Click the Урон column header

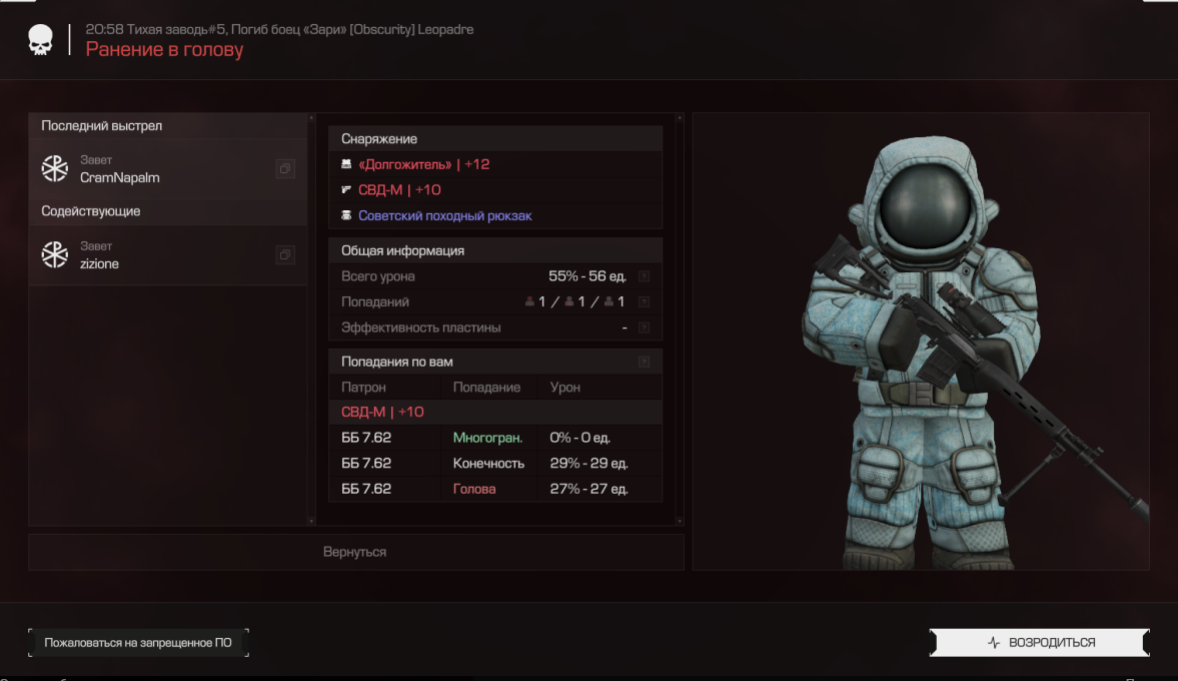pos(565,387)
